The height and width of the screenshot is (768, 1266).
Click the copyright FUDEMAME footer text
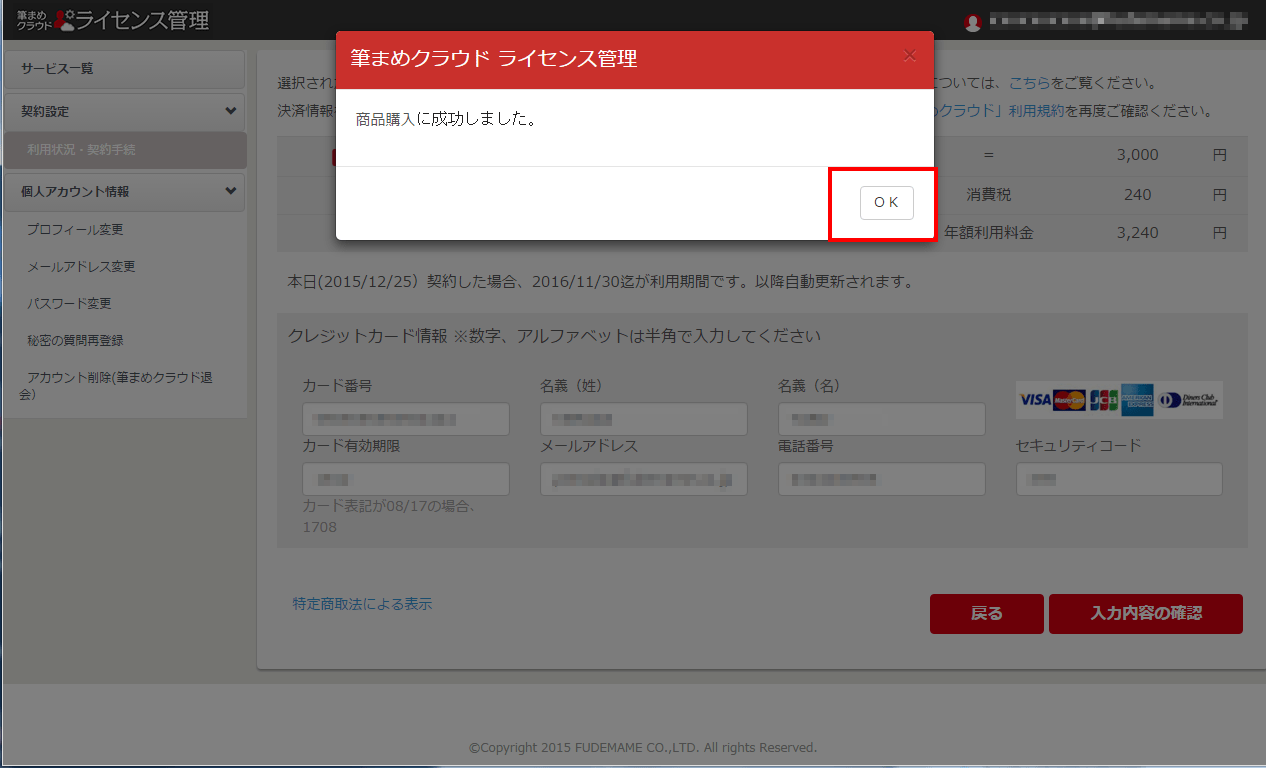point(643,748)
